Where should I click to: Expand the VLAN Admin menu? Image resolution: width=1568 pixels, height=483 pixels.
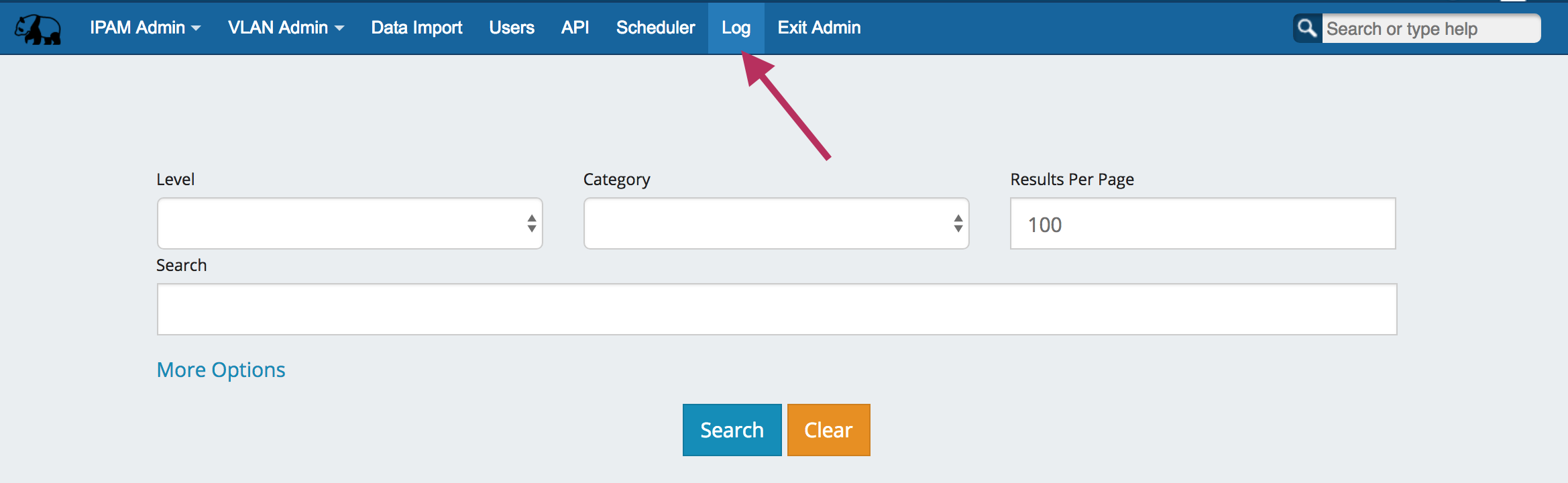(x=286, y=28)
